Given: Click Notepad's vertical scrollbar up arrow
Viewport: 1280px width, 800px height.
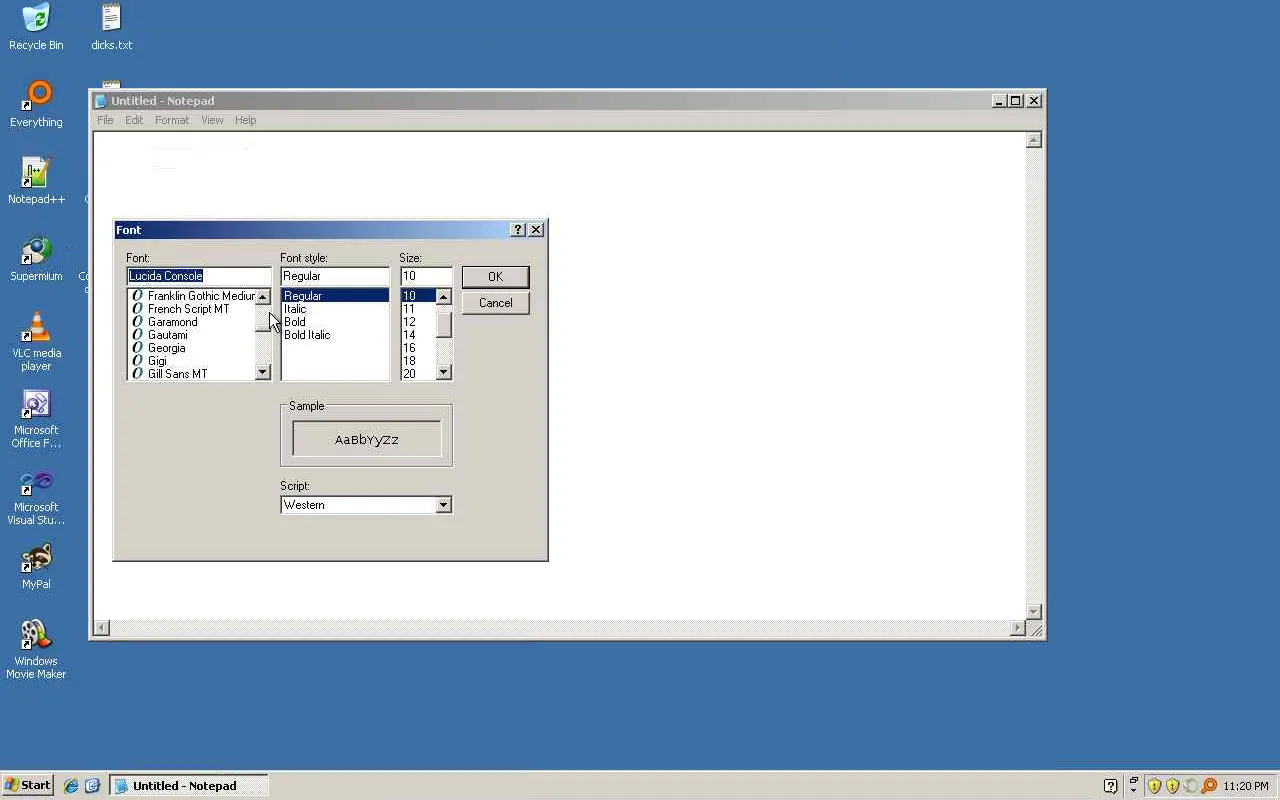Looking at the screenshot, I should coord(1034,140).
